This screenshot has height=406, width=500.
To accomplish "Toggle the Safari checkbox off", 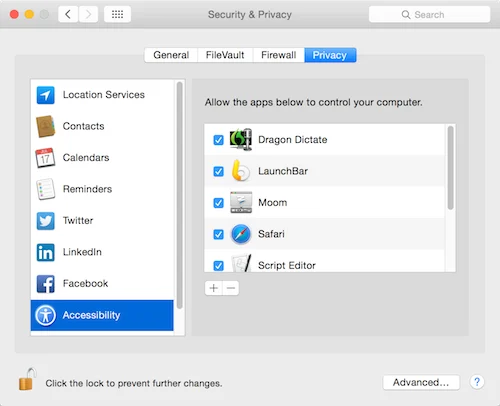I will (218, 234).
